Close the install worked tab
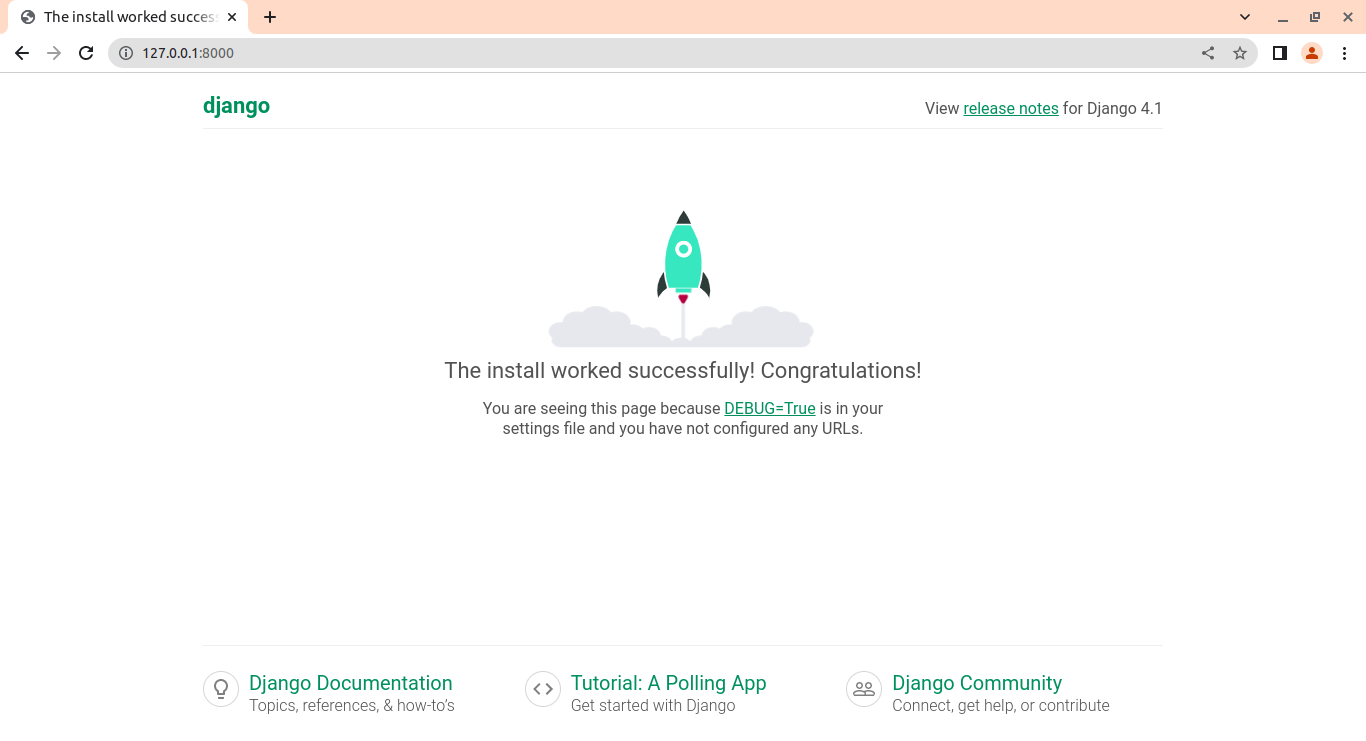Viewport: 1366px width, 741px height. 232,17
